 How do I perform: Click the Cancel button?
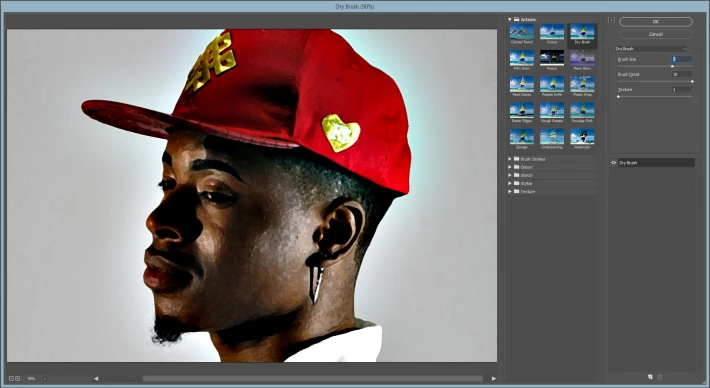(656, 34)
